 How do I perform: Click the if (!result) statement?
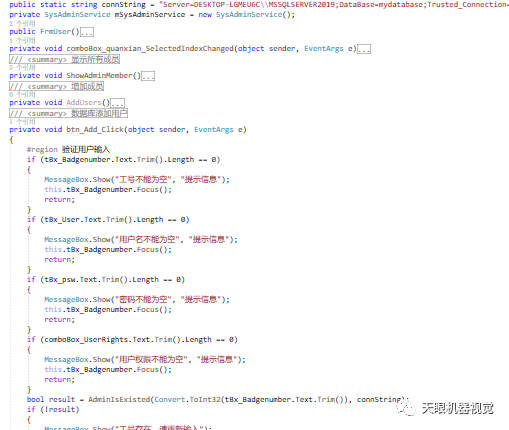coord(53,409)
